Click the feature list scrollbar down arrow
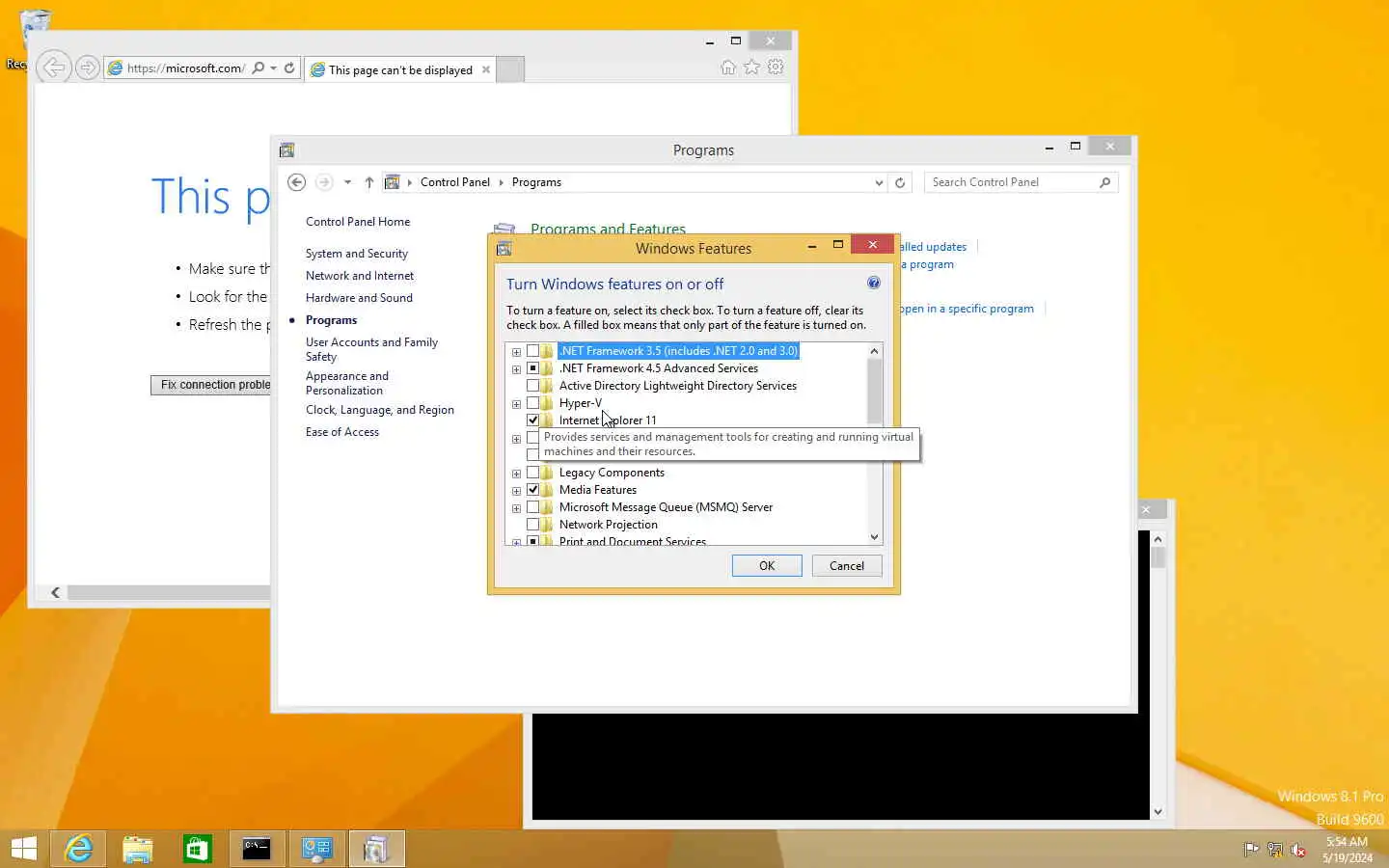The height and width of the screenshot is (868, 1389). [x=874, y=537]
